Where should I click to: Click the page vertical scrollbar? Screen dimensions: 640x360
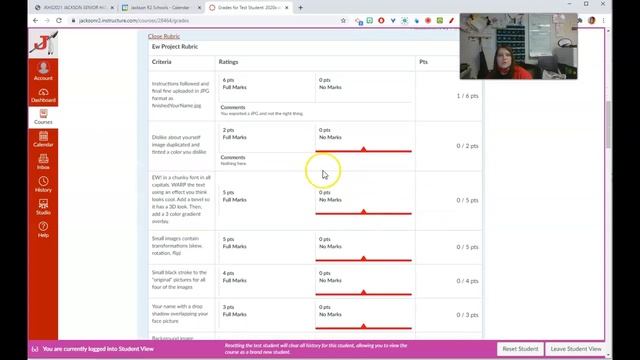tap(608, 124)
